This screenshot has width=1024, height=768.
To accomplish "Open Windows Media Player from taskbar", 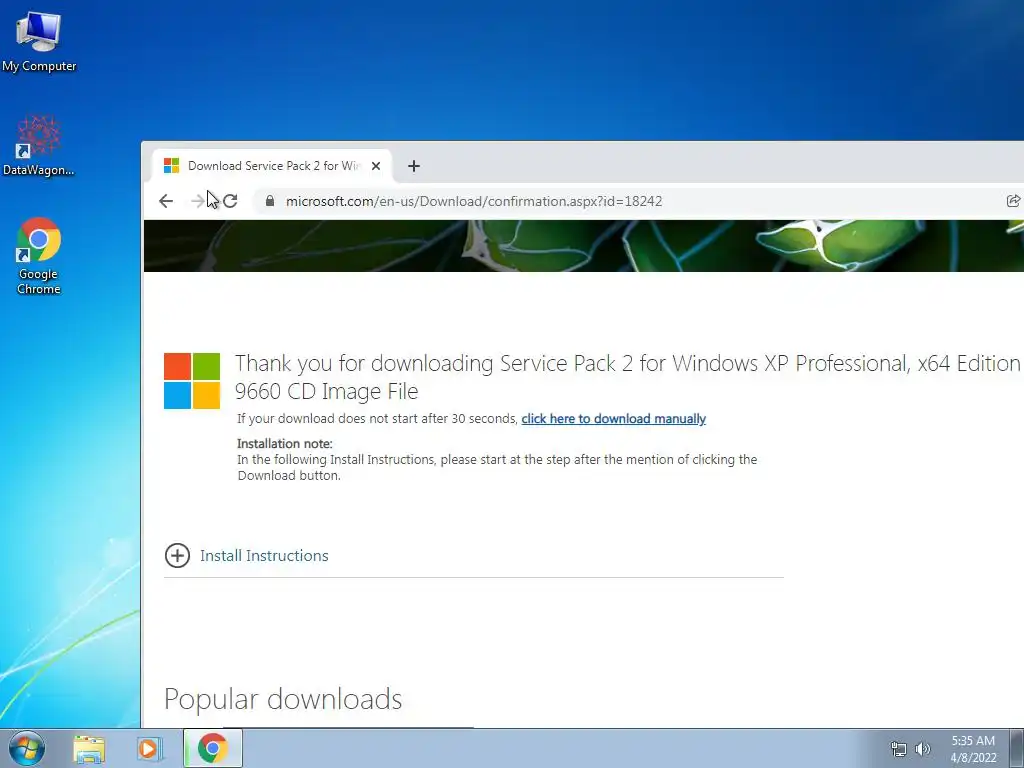I will (149, 749).
